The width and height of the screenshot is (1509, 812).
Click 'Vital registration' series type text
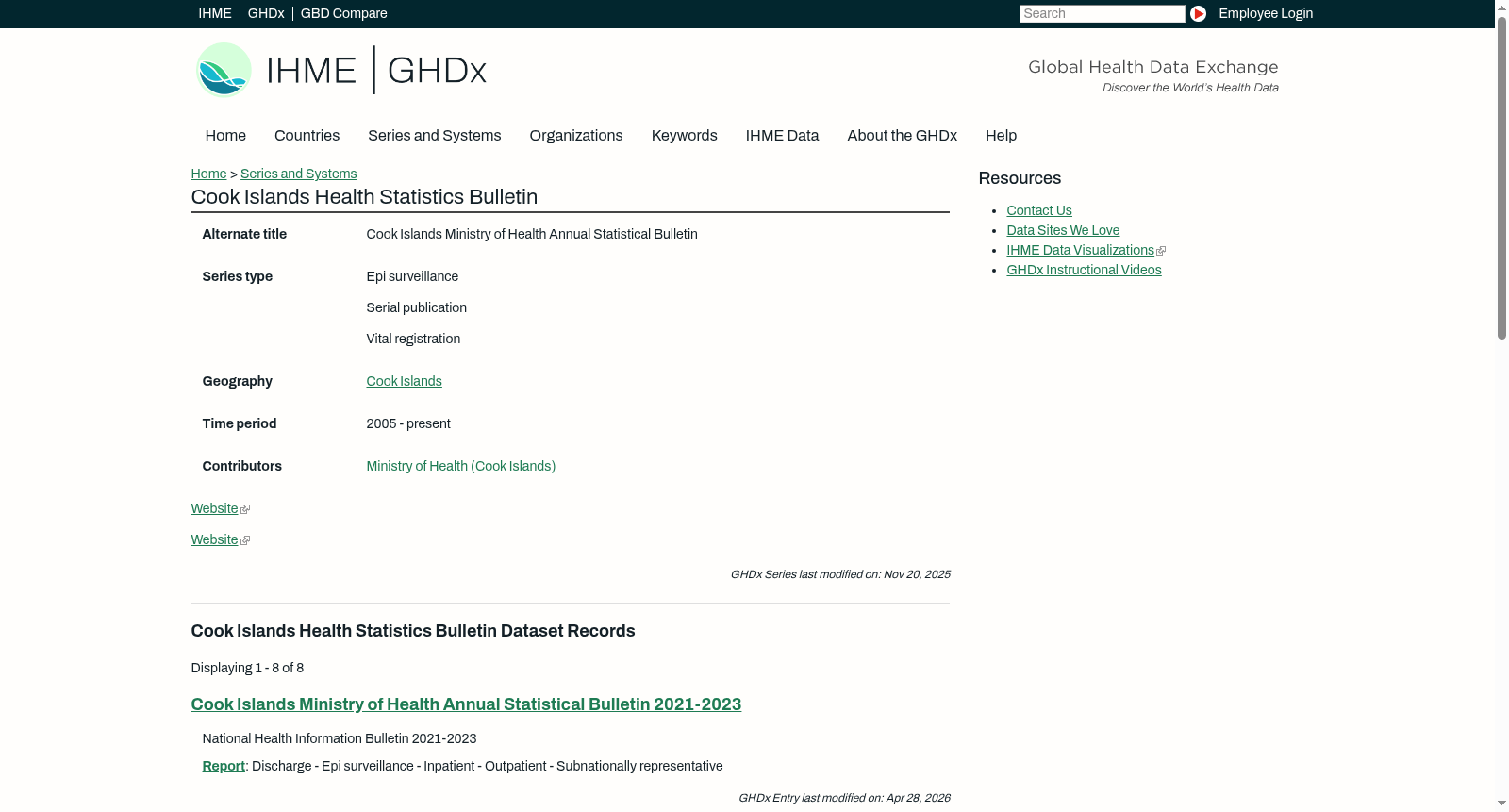tap(413, 339)
